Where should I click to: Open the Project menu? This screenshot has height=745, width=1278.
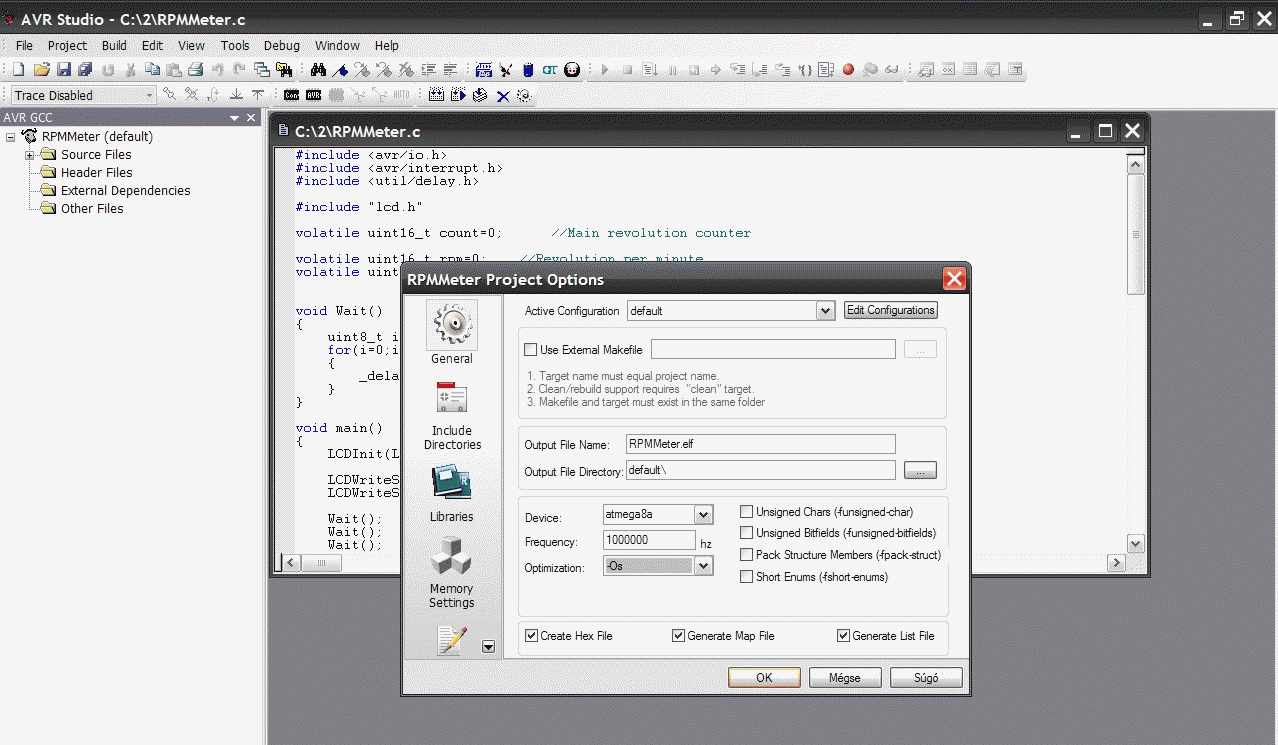pyautogui.click(x=67, y=45)
